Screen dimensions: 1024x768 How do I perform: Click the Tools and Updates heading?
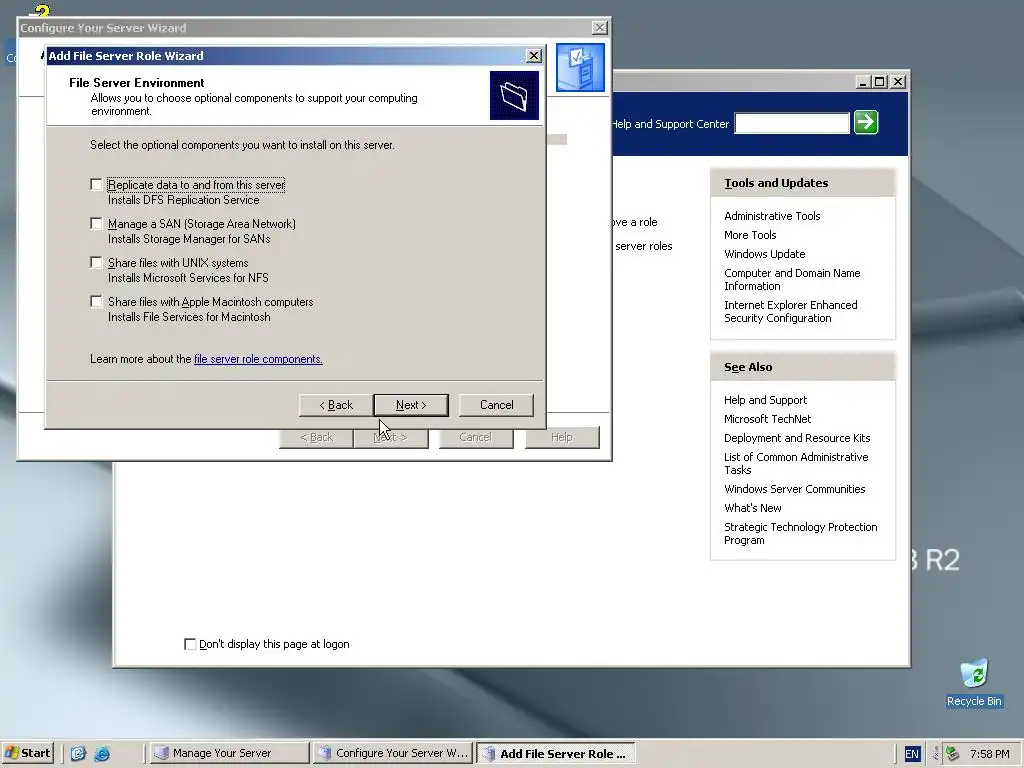coord(776,184)
